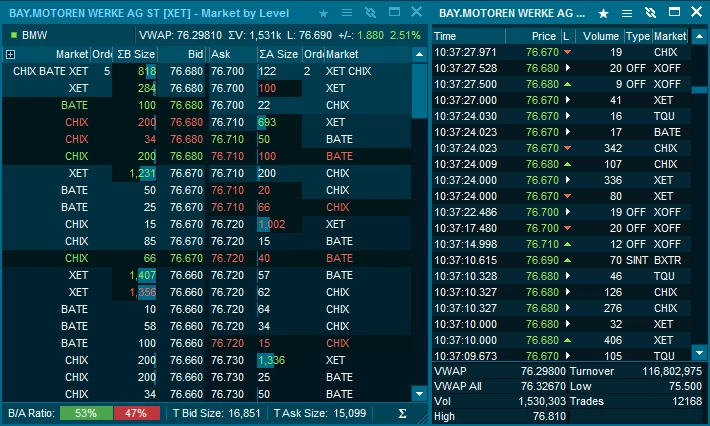The width and height of the screenshot is (710, 426).
Task: Click the Trades 12168 value
Action: click(686, 401)
